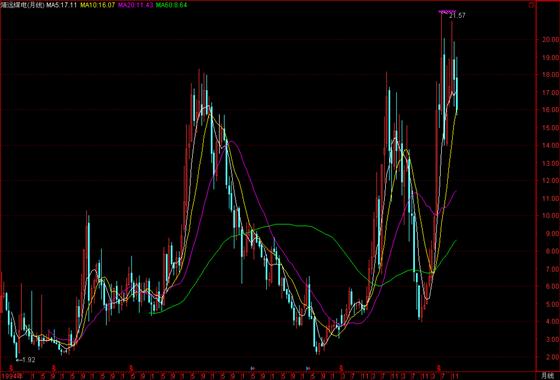This screenshot has height=380, width=560.
Task: Click the first red event marker above time axis
Action: 11,368
